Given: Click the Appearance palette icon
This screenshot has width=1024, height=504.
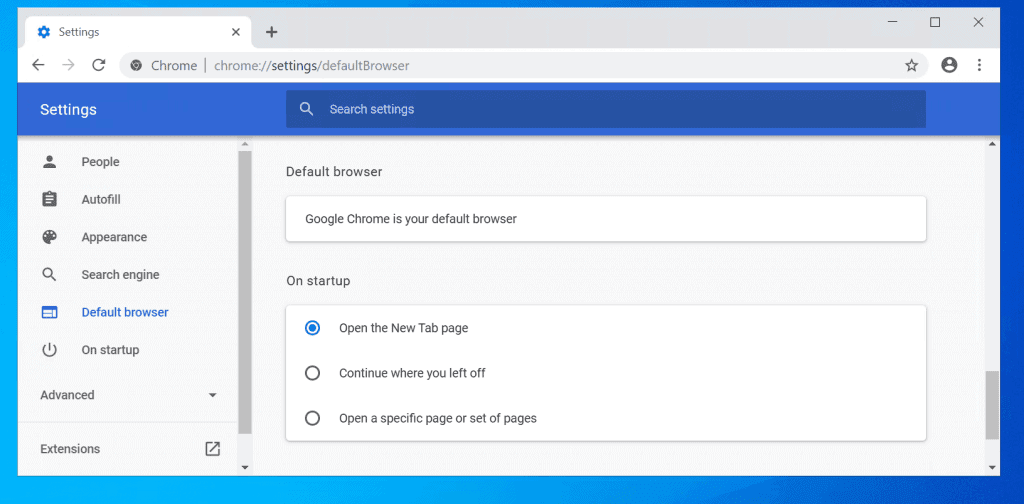Looking at the screenshot, I should [x=50, y=237].
